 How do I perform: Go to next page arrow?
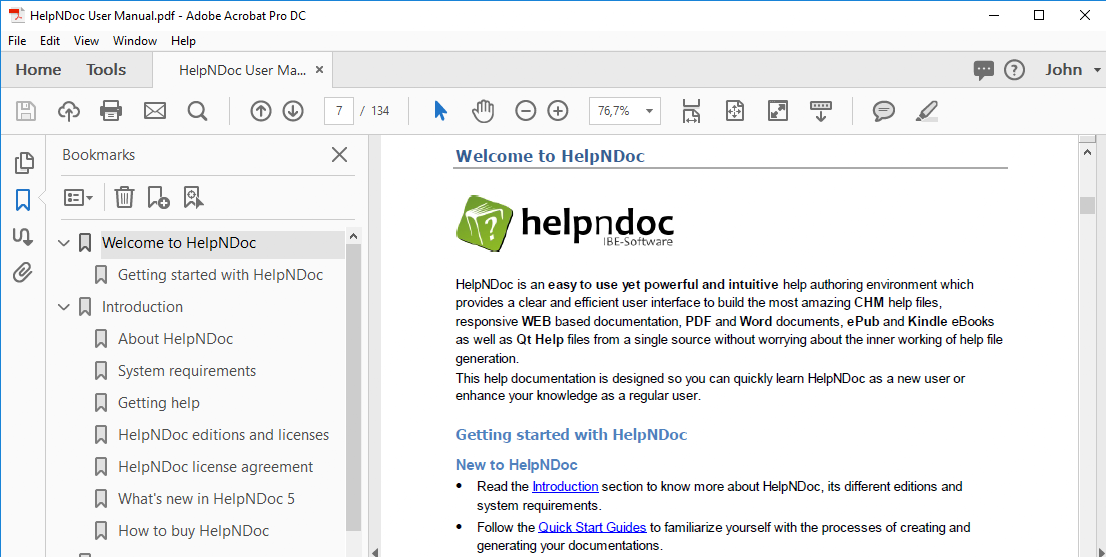coord(293,111)
